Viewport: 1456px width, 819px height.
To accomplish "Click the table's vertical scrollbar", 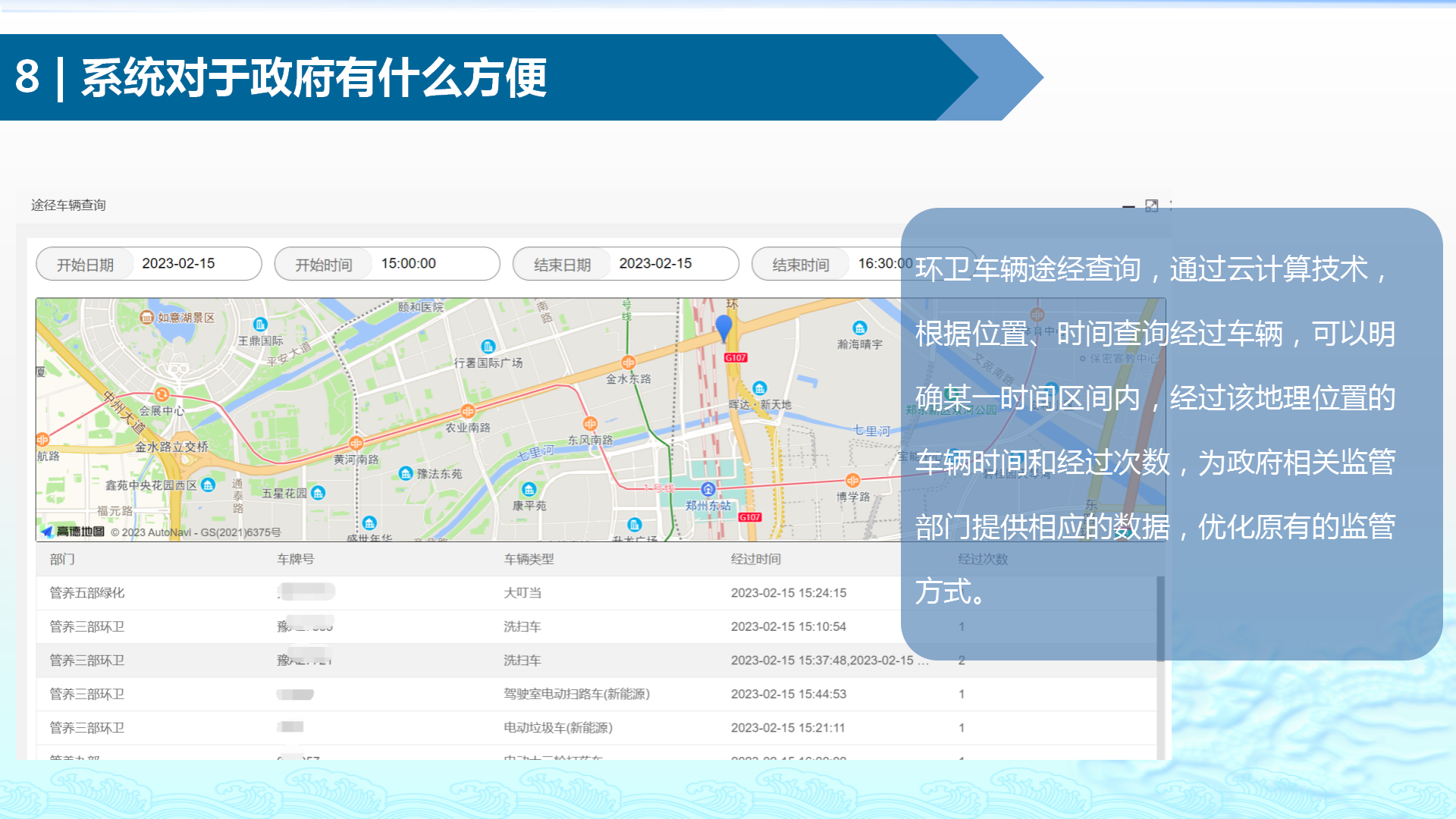I will (1160, 618).
